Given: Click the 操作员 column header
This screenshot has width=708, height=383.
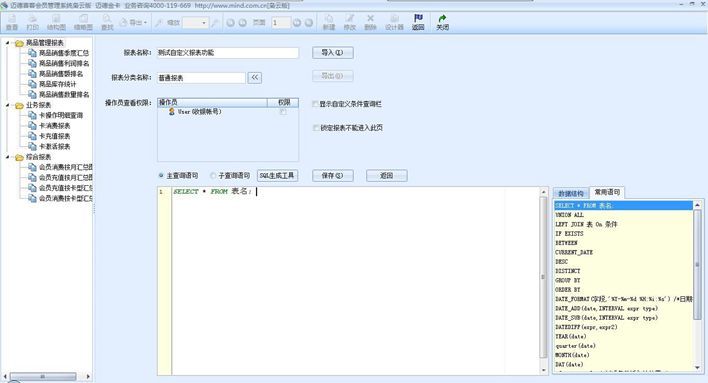Looking at the screenshot, I should click(212, 103).
